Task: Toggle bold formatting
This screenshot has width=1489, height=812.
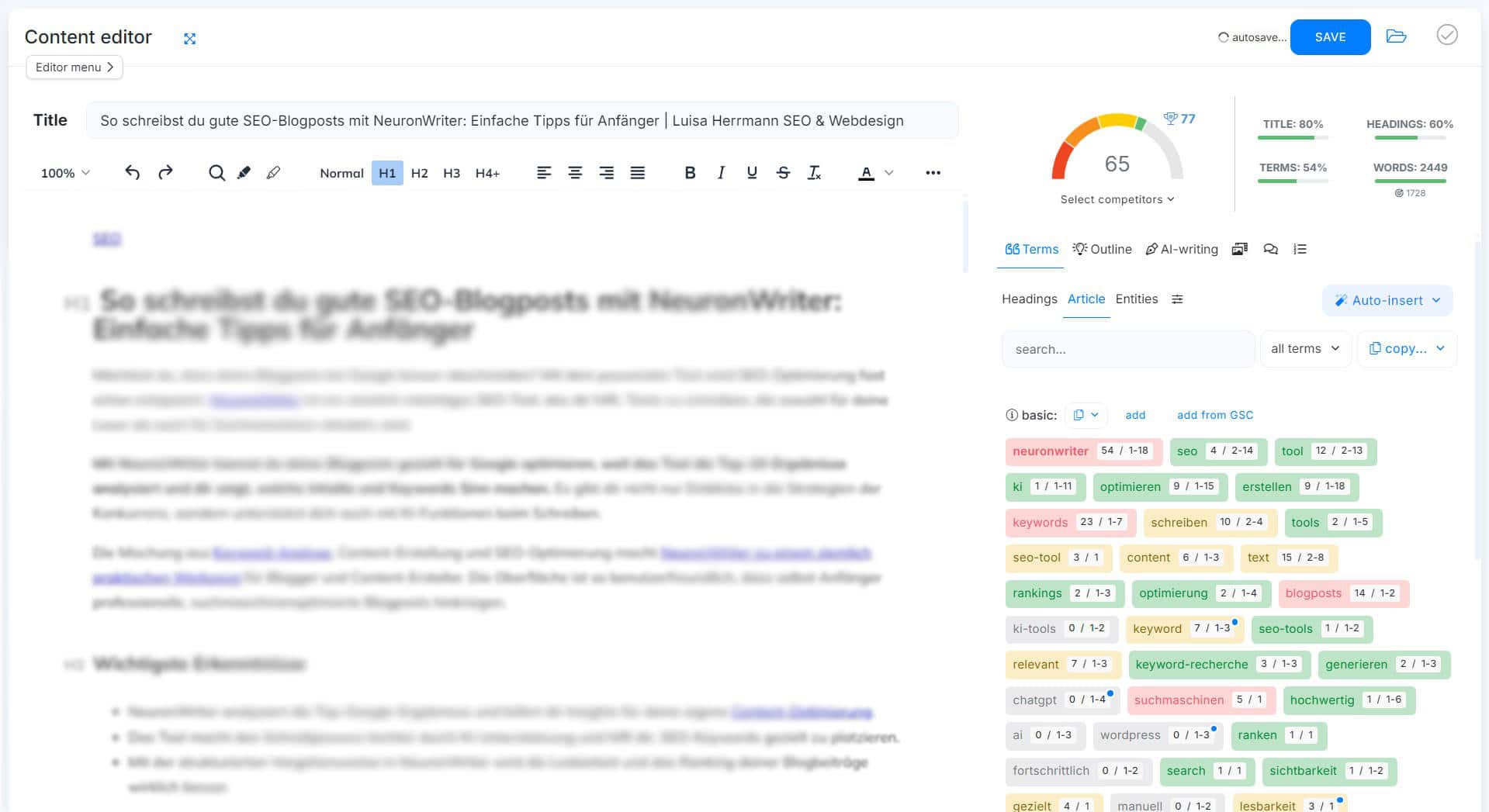Action: (x=690, y=172)
